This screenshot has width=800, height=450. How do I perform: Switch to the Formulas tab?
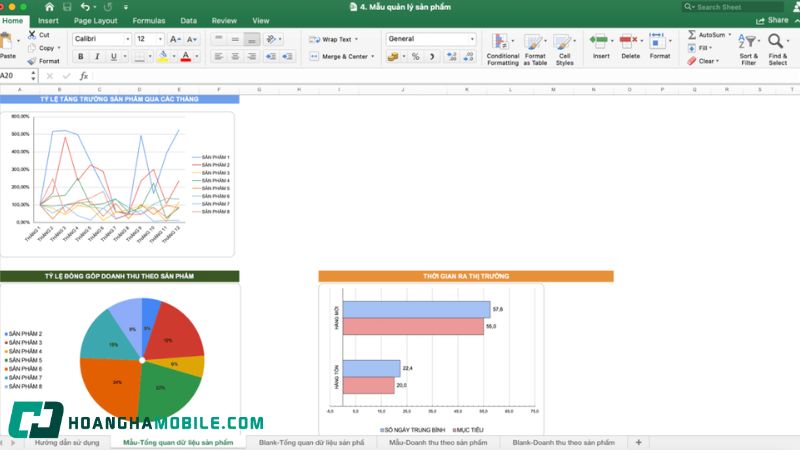[148, 21]
